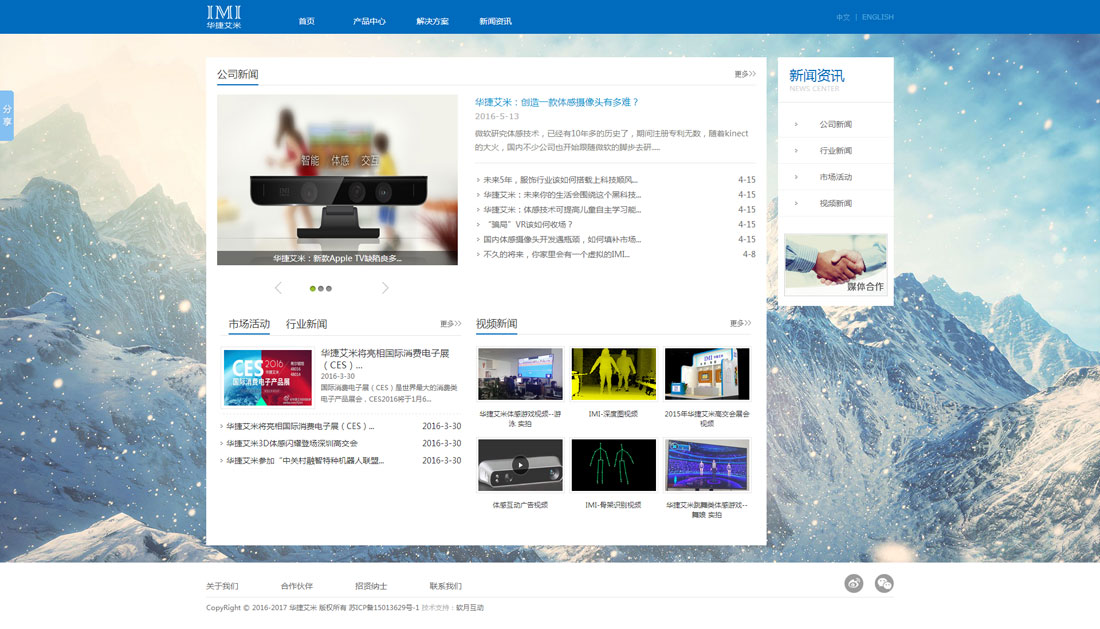Open video thumbnail 2015年华捷艾米高交会展会视频
Viewport: 1100px width, 629px height.
click(x=707, y=374)
